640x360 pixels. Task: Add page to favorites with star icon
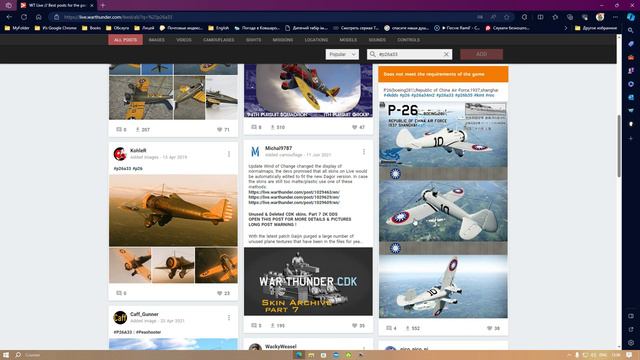click(507, 17)
